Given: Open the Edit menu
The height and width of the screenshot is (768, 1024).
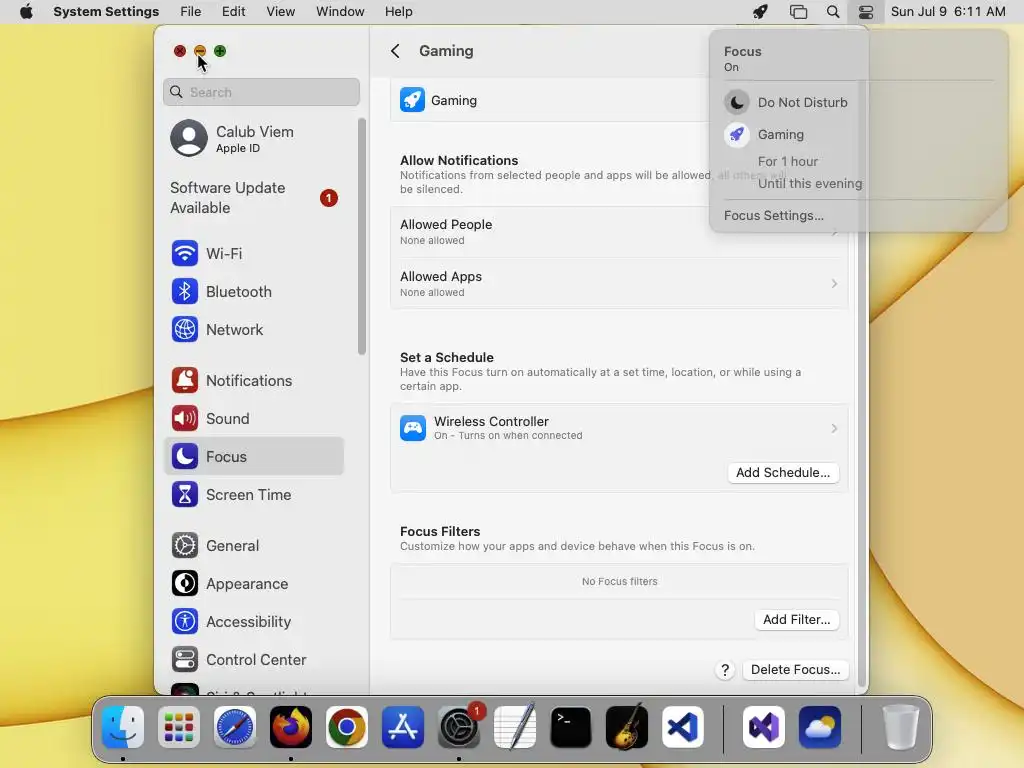Looking at the screenshot, I should coord(233,12).
